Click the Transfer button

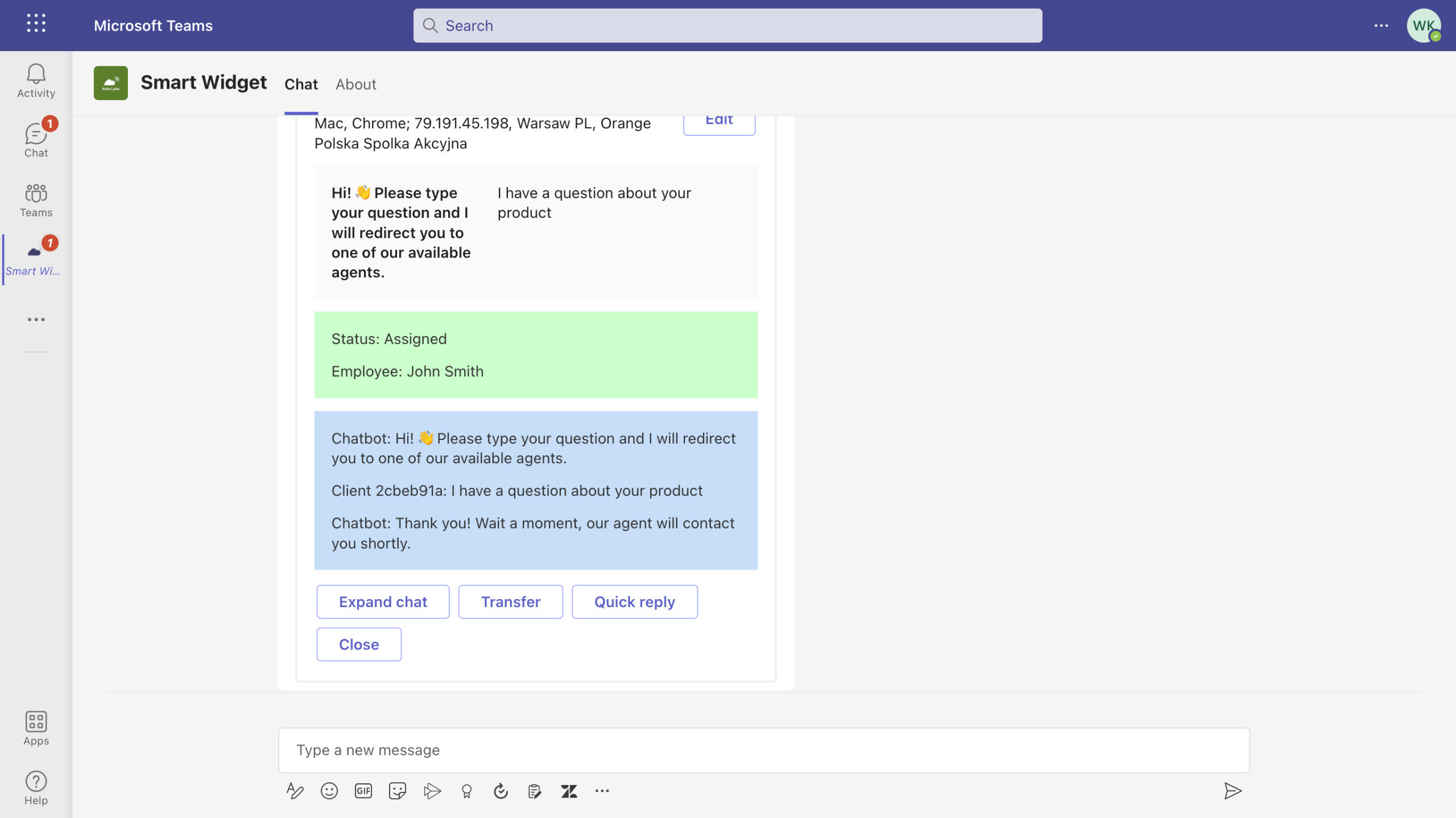(x=511, y=601)
